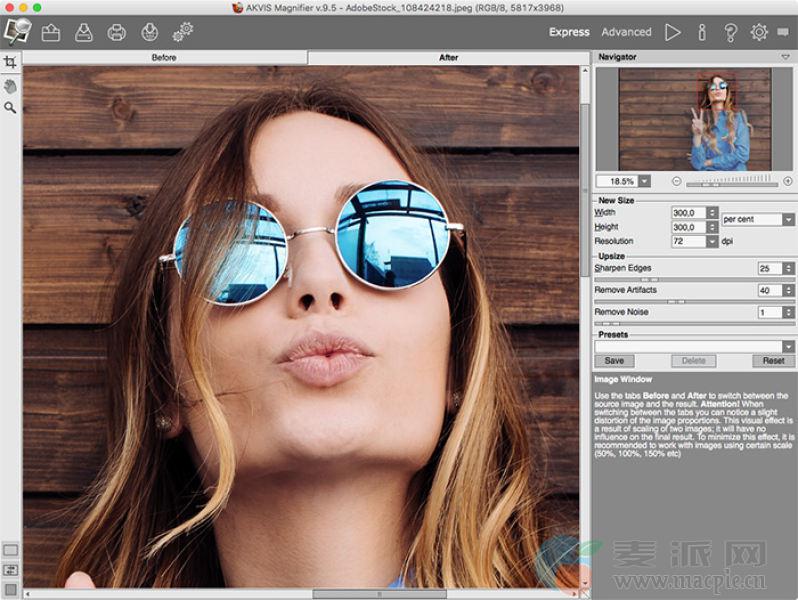Screen dimensions: 798x600
Task: Click the Reset button
Action: 773,361
